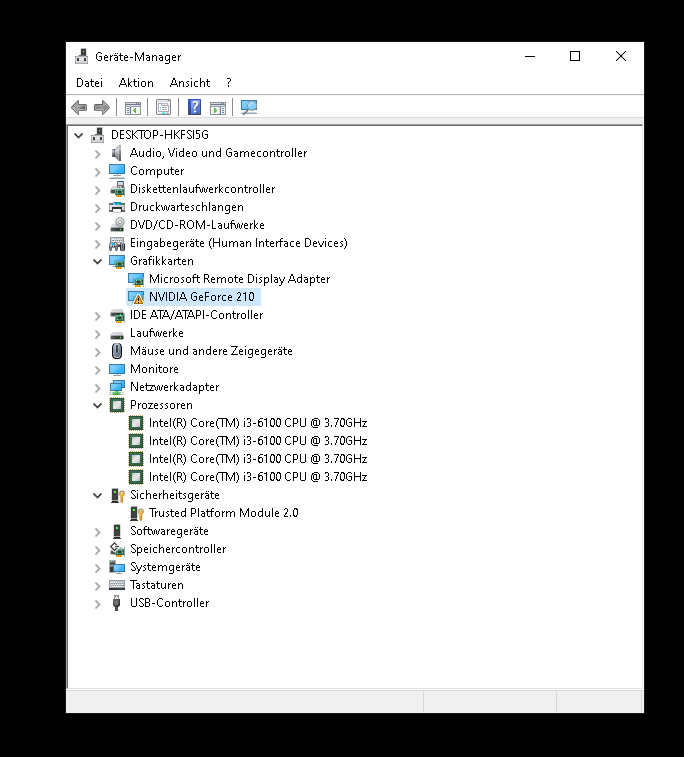Select the Speichercontroller label
The height and width of the screenshot is (757, 684).
178,549
